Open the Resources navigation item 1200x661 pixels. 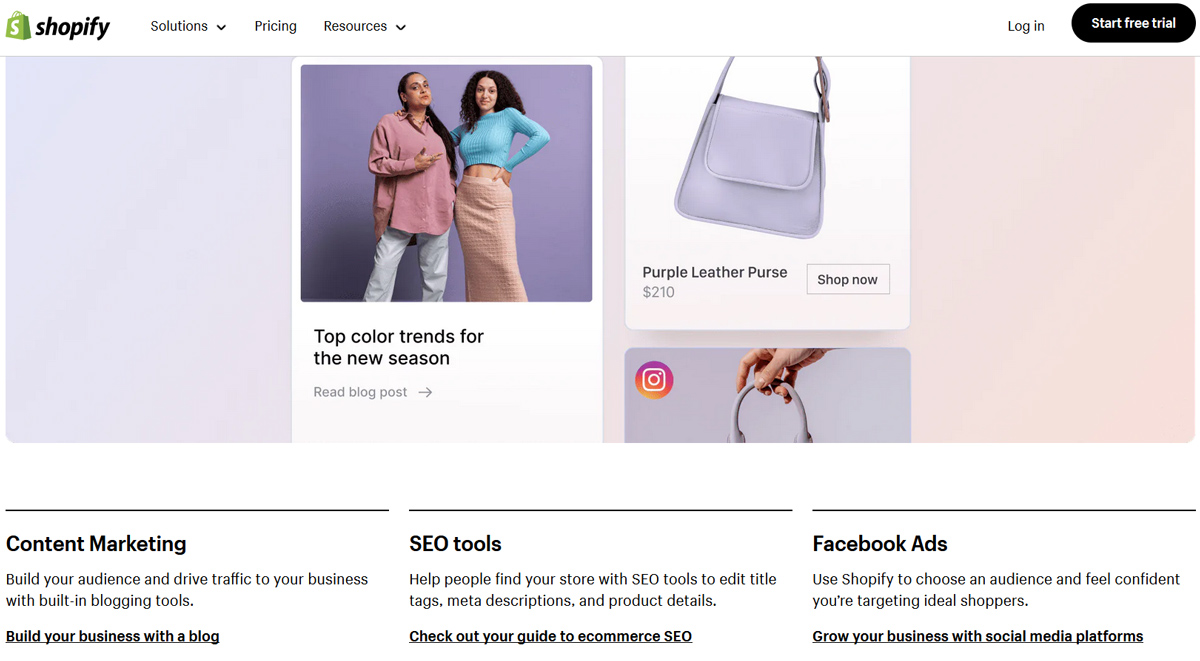tap(355, 26)
